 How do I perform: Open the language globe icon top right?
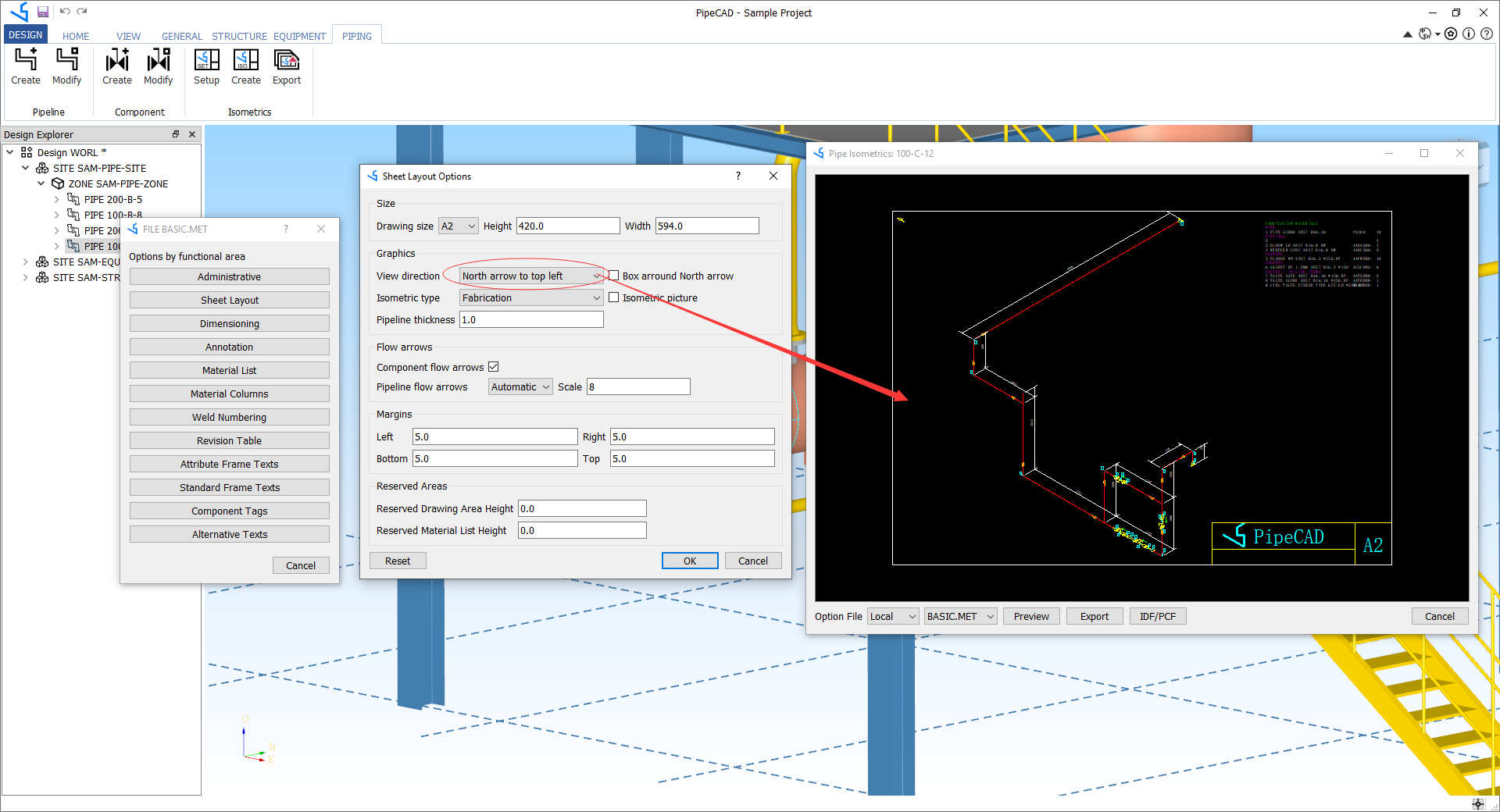coord(1427,34)
